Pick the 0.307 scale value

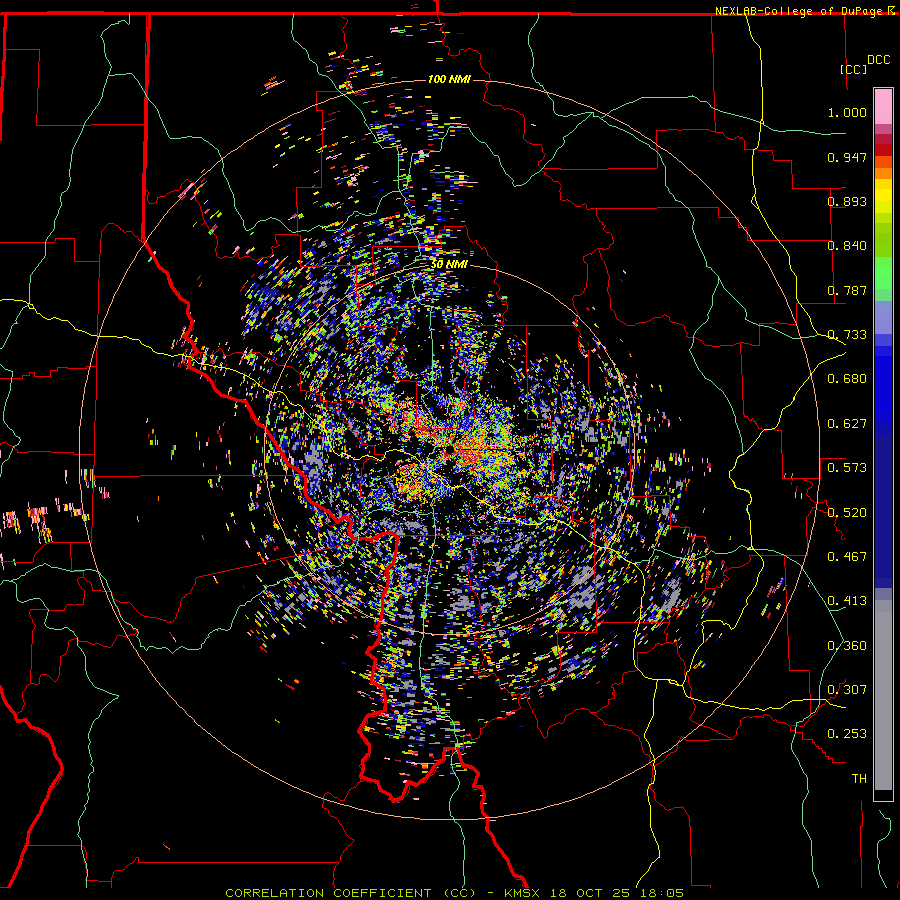(x=847, y=690)
